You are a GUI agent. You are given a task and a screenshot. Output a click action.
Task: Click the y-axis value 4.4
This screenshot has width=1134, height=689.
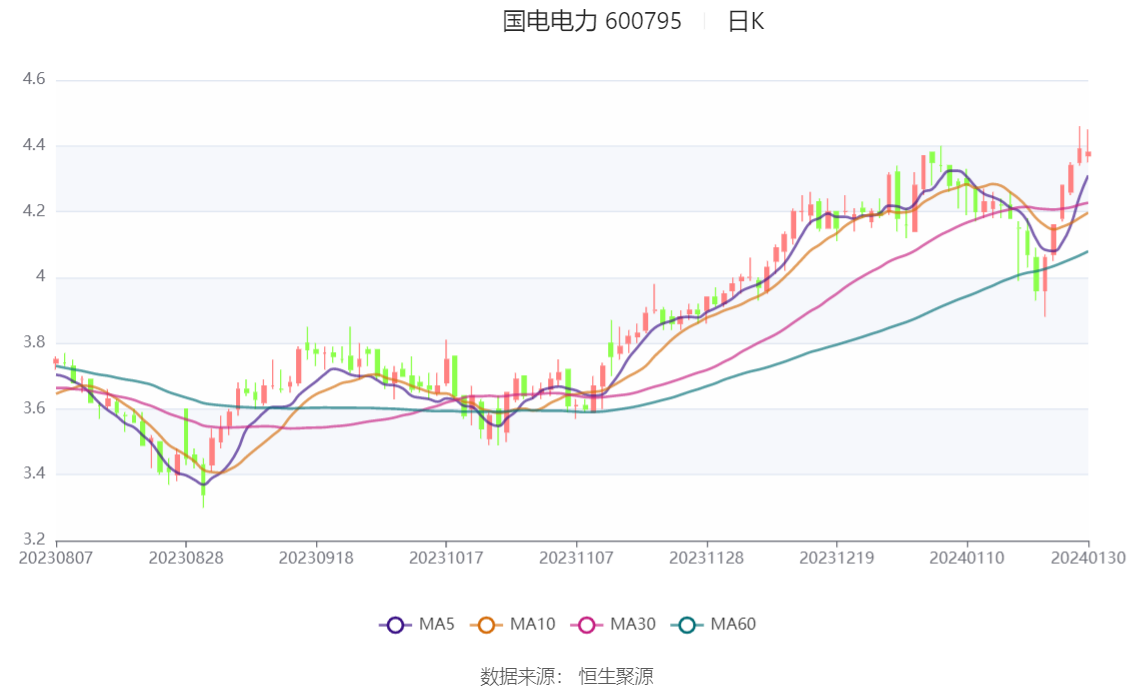point(34,145)
